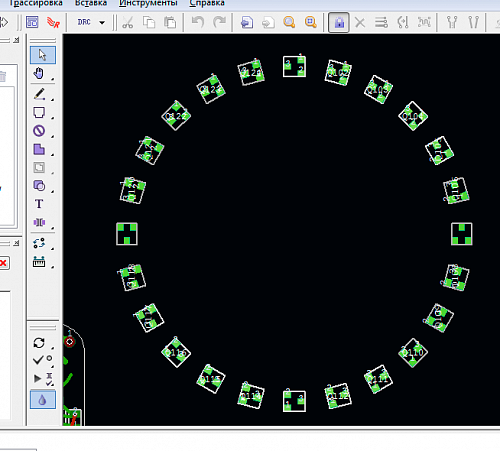The height and width of the screenshot is (451, 500).
Task: Open flyout arrow beside the hand tool
Action: pyautogui.click(x=53, y=79)
